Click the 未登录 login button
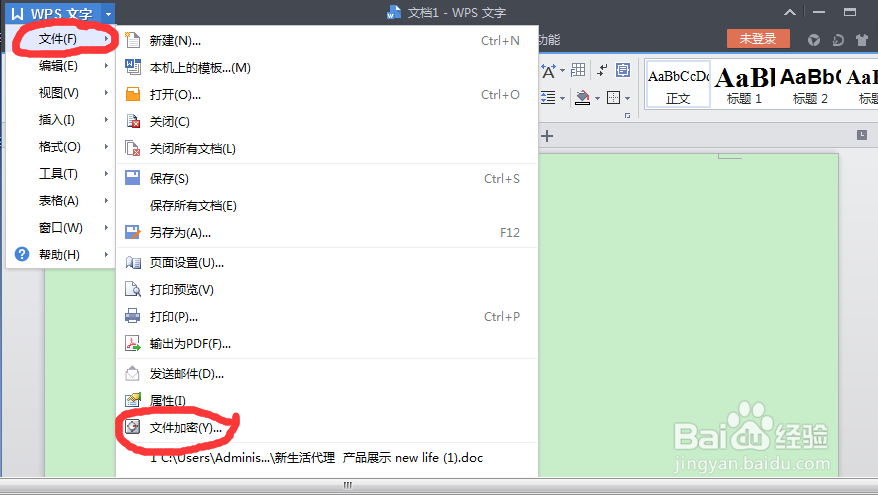This screenshot has height=495, width=878. (758, 39)
